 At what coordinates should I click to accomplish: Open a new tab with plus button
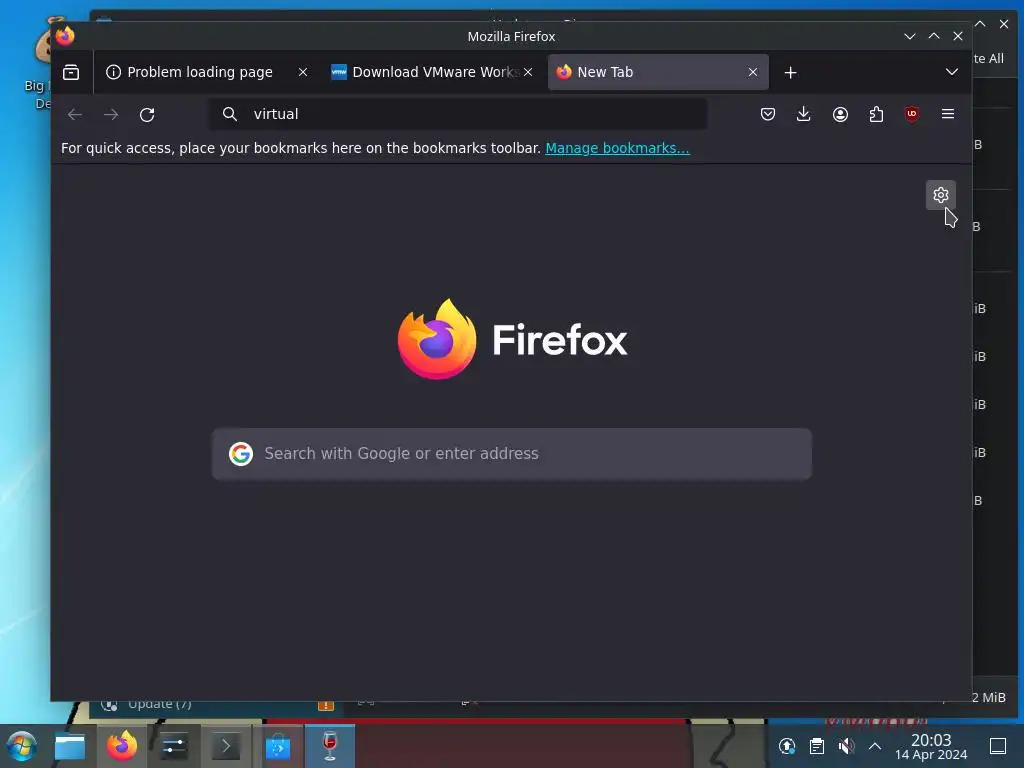790,72
